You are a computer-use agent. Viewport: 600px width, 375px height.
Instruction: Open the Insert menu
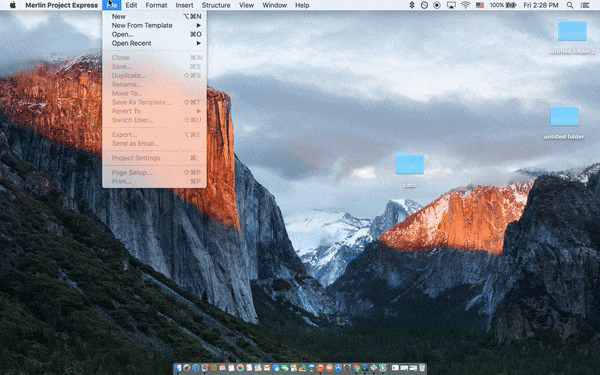(184, 5)
